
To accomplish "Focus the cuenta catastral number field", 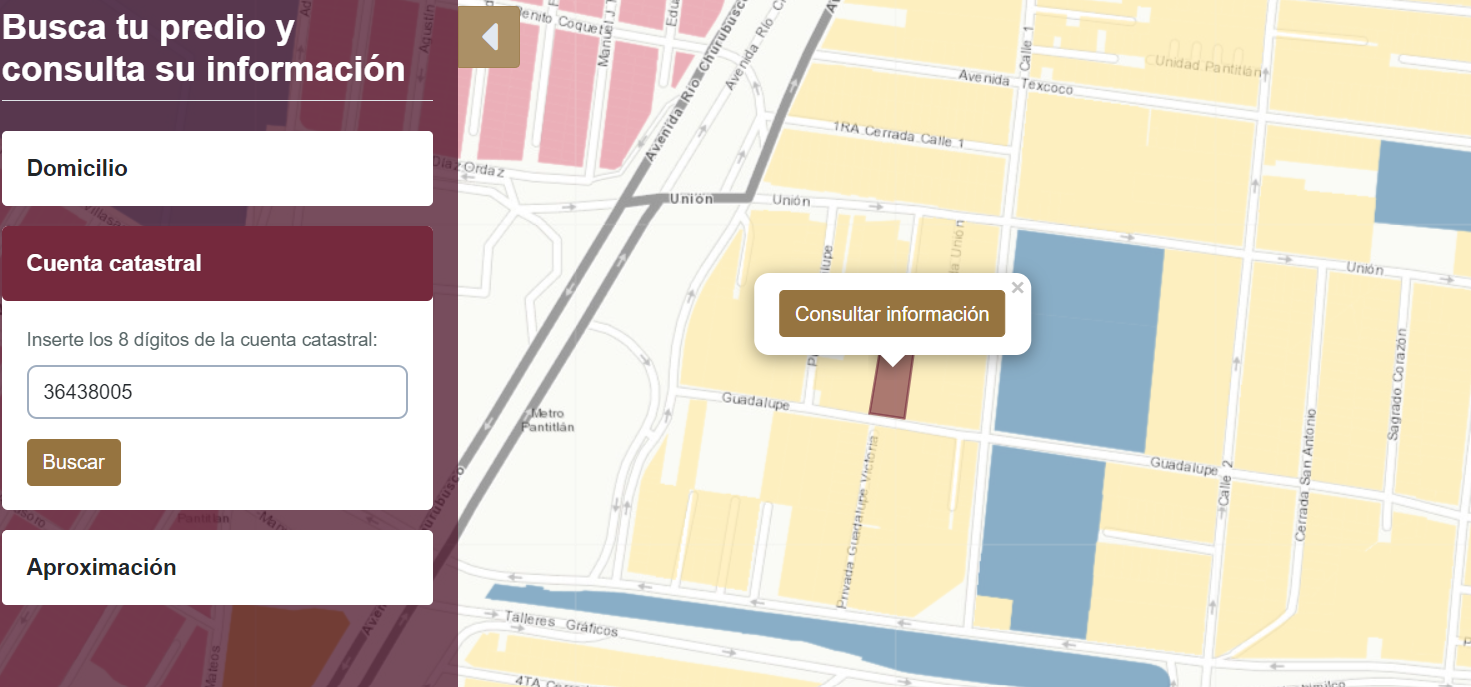I will pos(217,392).
